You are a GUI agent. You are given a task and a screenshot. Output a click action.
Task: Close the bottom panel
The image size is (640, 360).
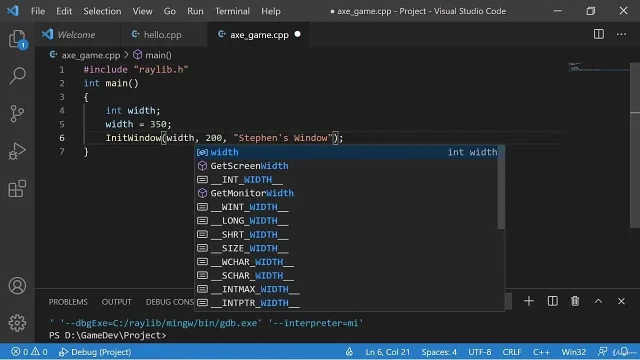[x=621, y=301]
